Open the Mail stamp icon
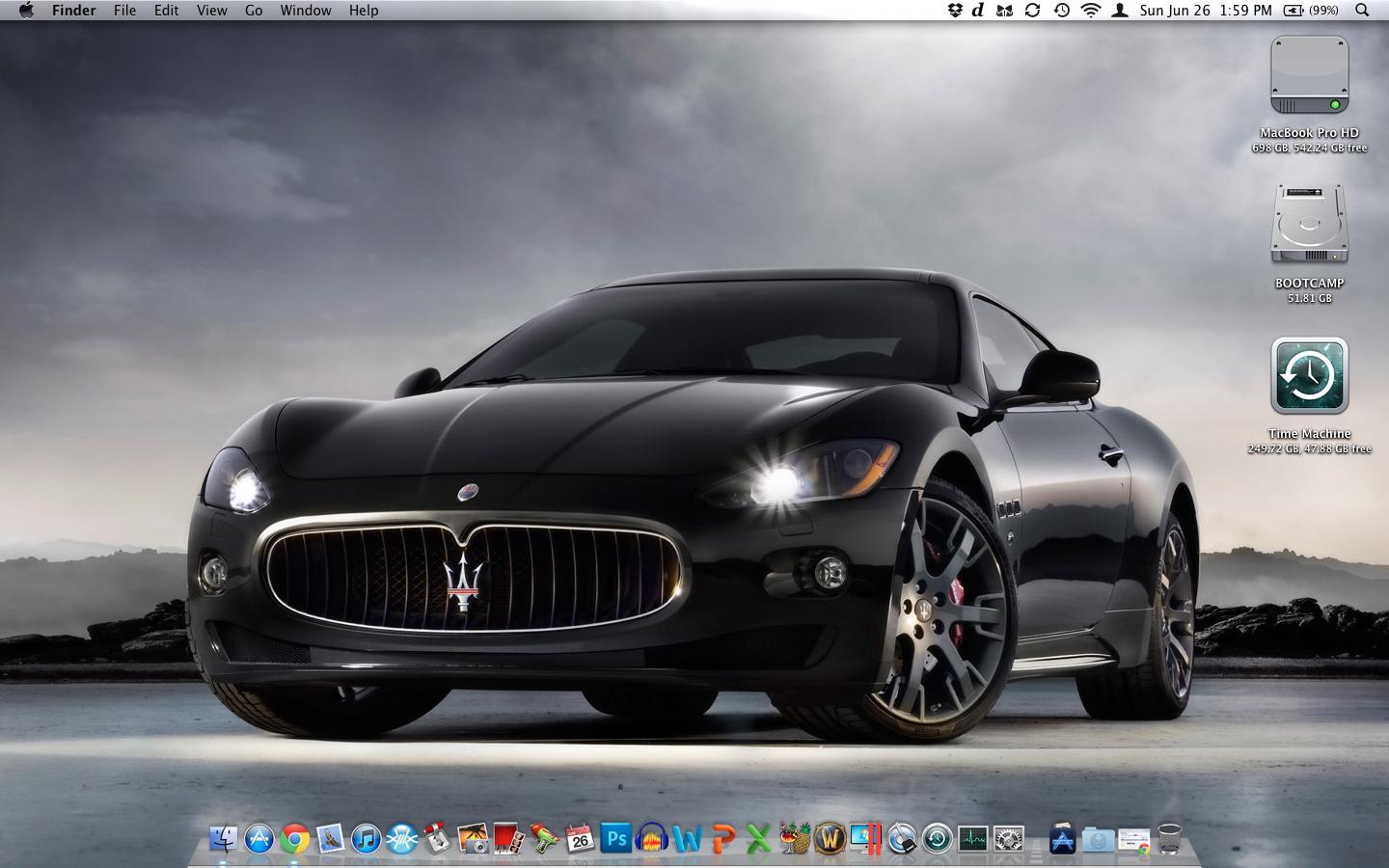 coord(331,838)
